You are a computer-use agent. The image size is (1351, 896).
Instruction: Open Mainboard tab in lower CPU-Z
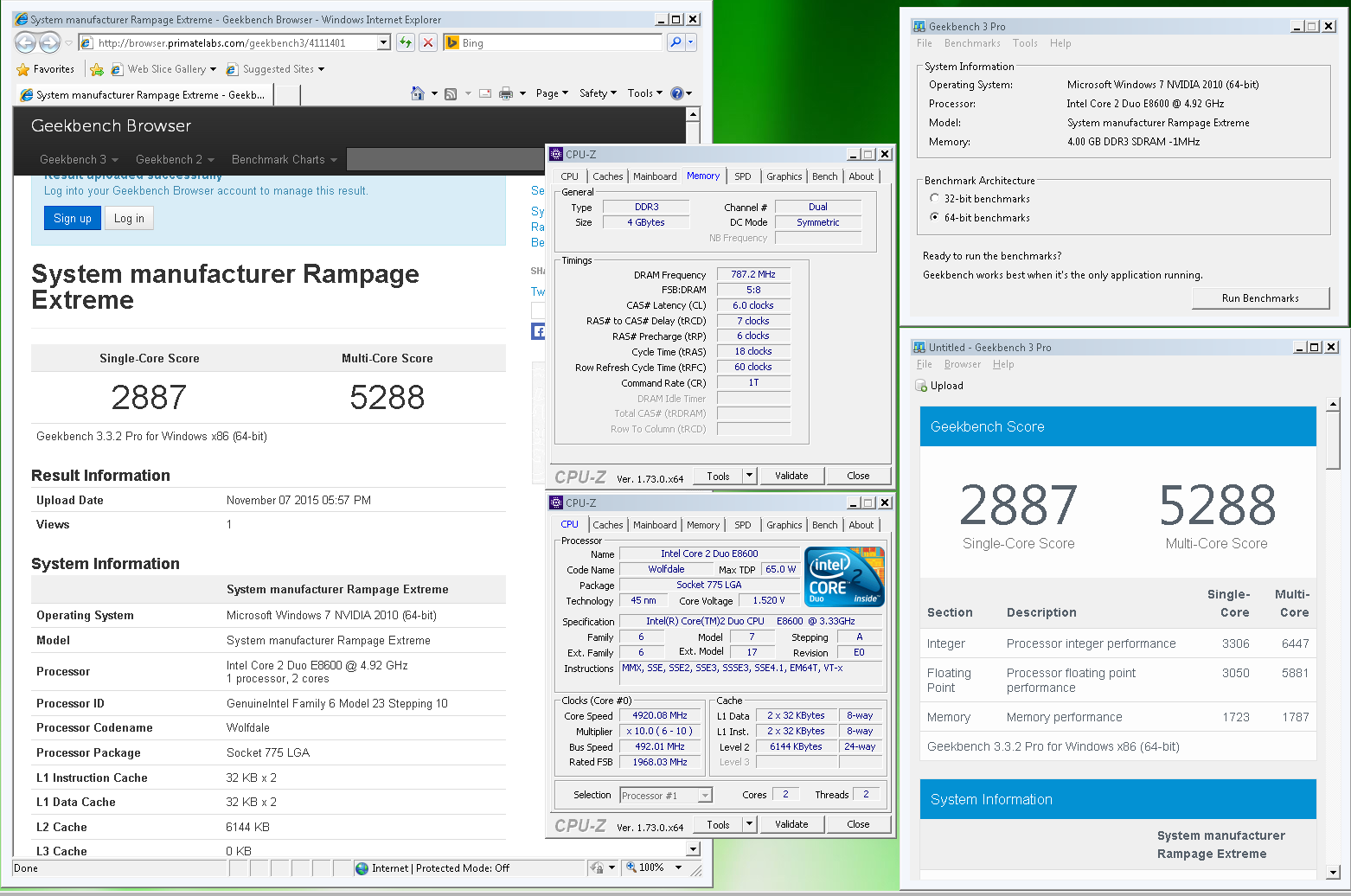click(x=655, y=525)
